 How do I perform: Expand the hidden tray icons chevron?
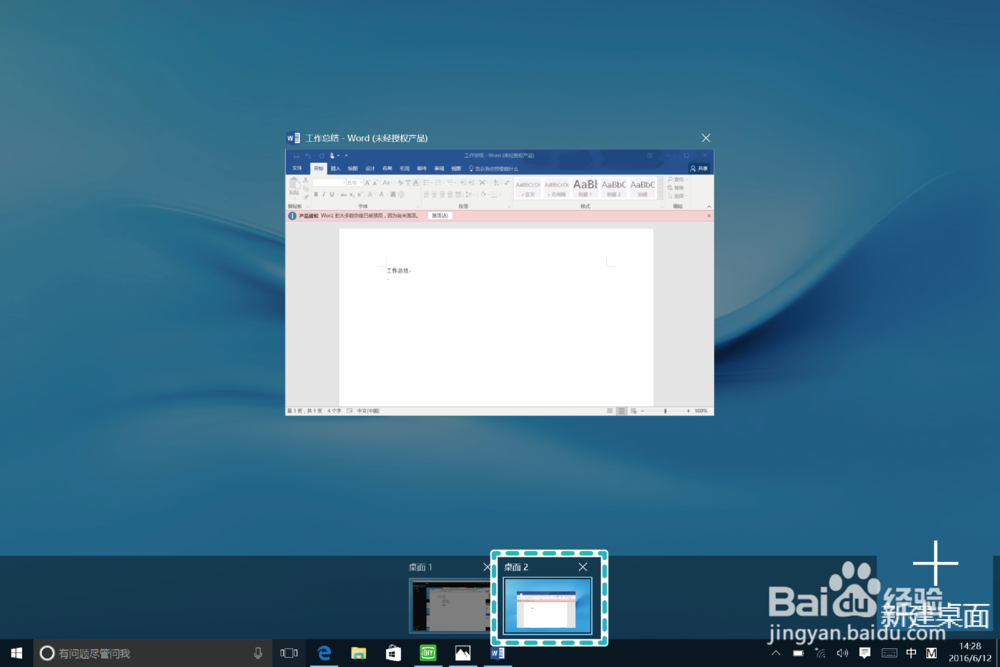(776, 653)
